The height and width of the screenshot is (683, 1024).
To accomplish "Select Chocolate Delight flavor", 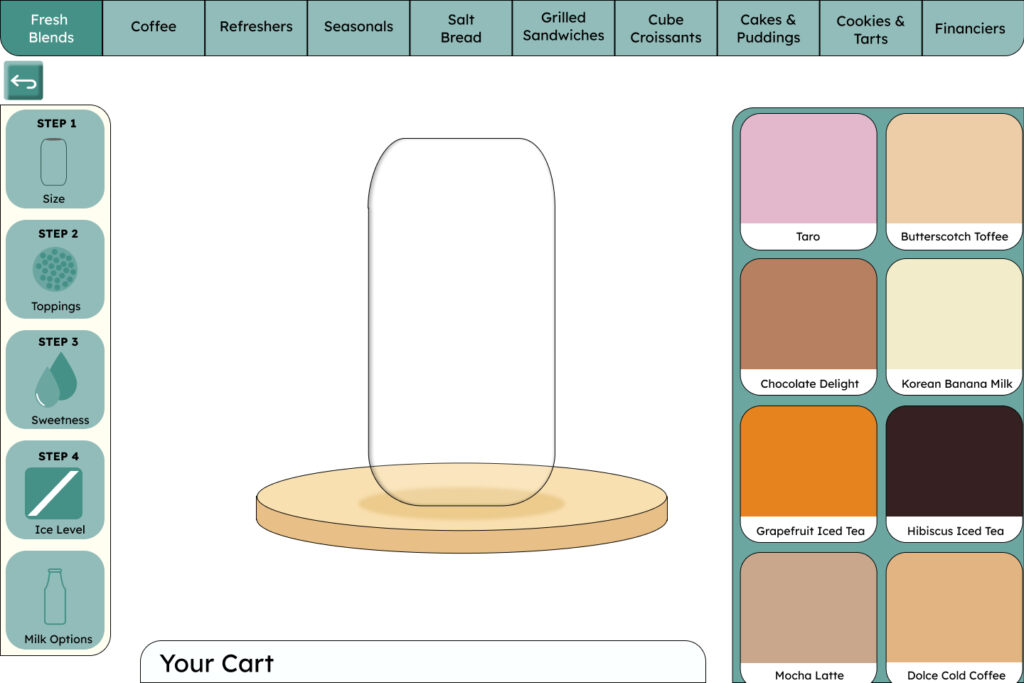I will click(x=808, y=315).
